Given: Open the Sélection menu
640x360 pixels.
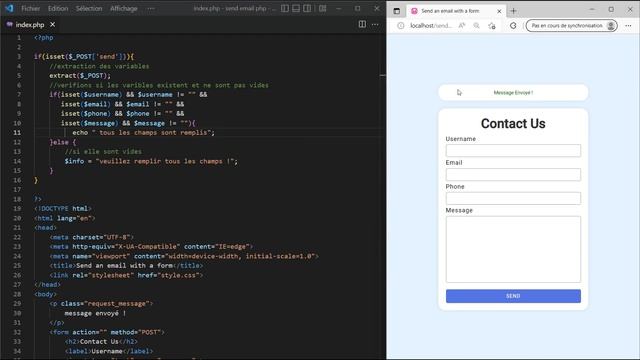Looking at the screenshot, I should pyautogui.click(x=89, y=8).
